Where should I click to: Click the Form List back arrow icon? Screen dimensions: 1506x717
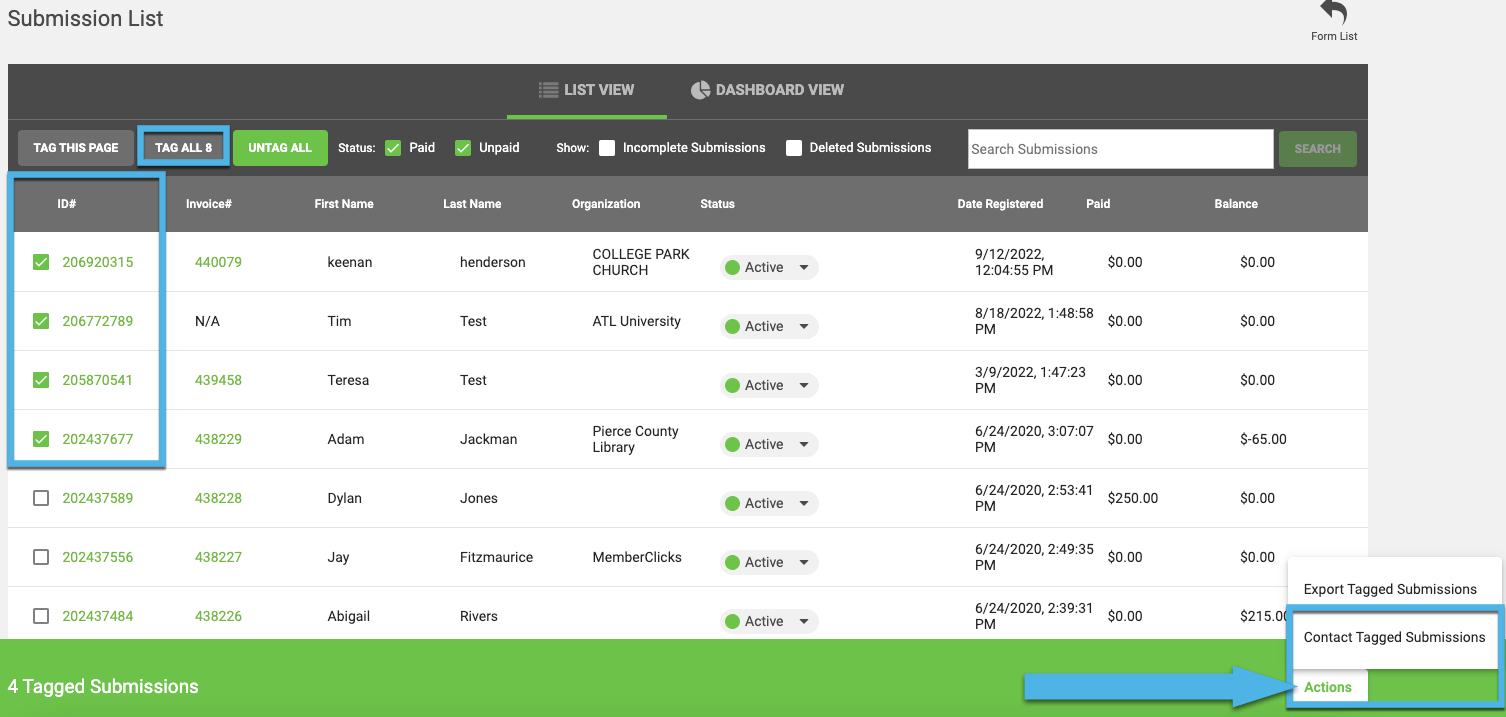tap(1334, 13)
